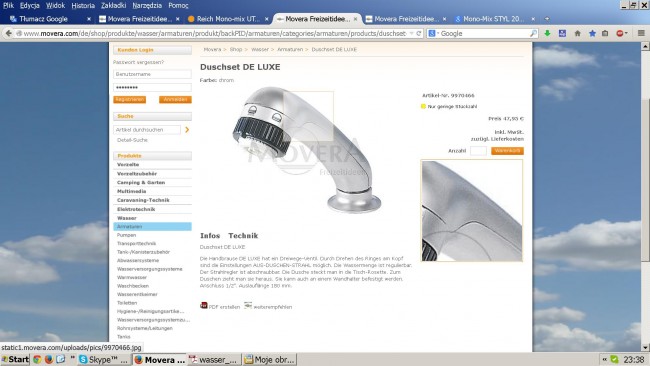
Task: Click the Anzahl quantity field
Action: pyautogui.click(x=478, y=151)
